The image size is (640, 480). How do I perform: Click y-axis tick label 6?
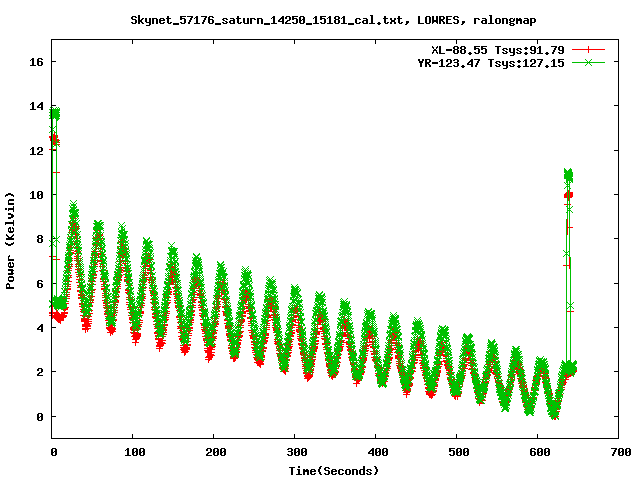pos(40,284)
